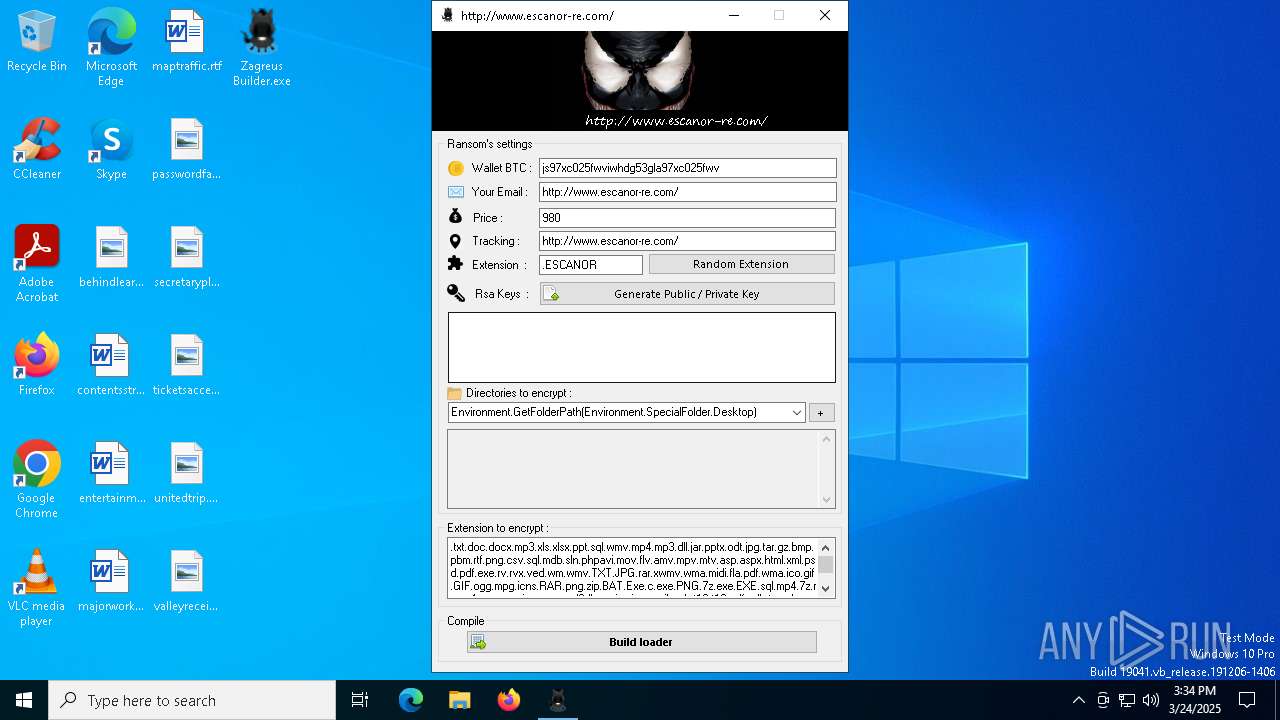Open the network status tray icon

[x=1127, y=700]
